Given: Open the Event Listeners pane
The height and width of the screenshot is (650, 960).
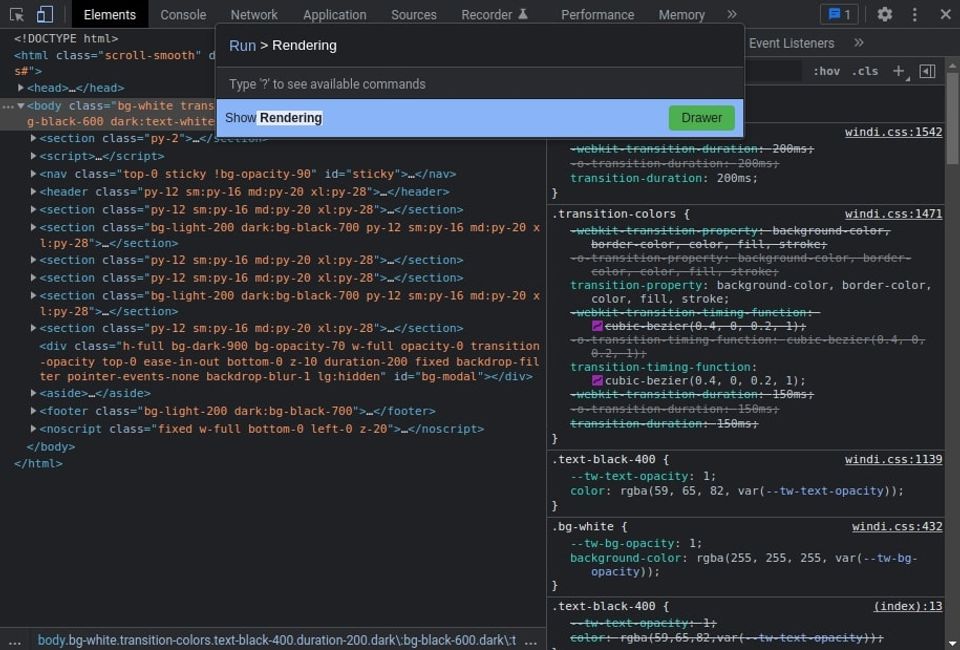Looking at the screenshot, I should (x=791, y=43).
